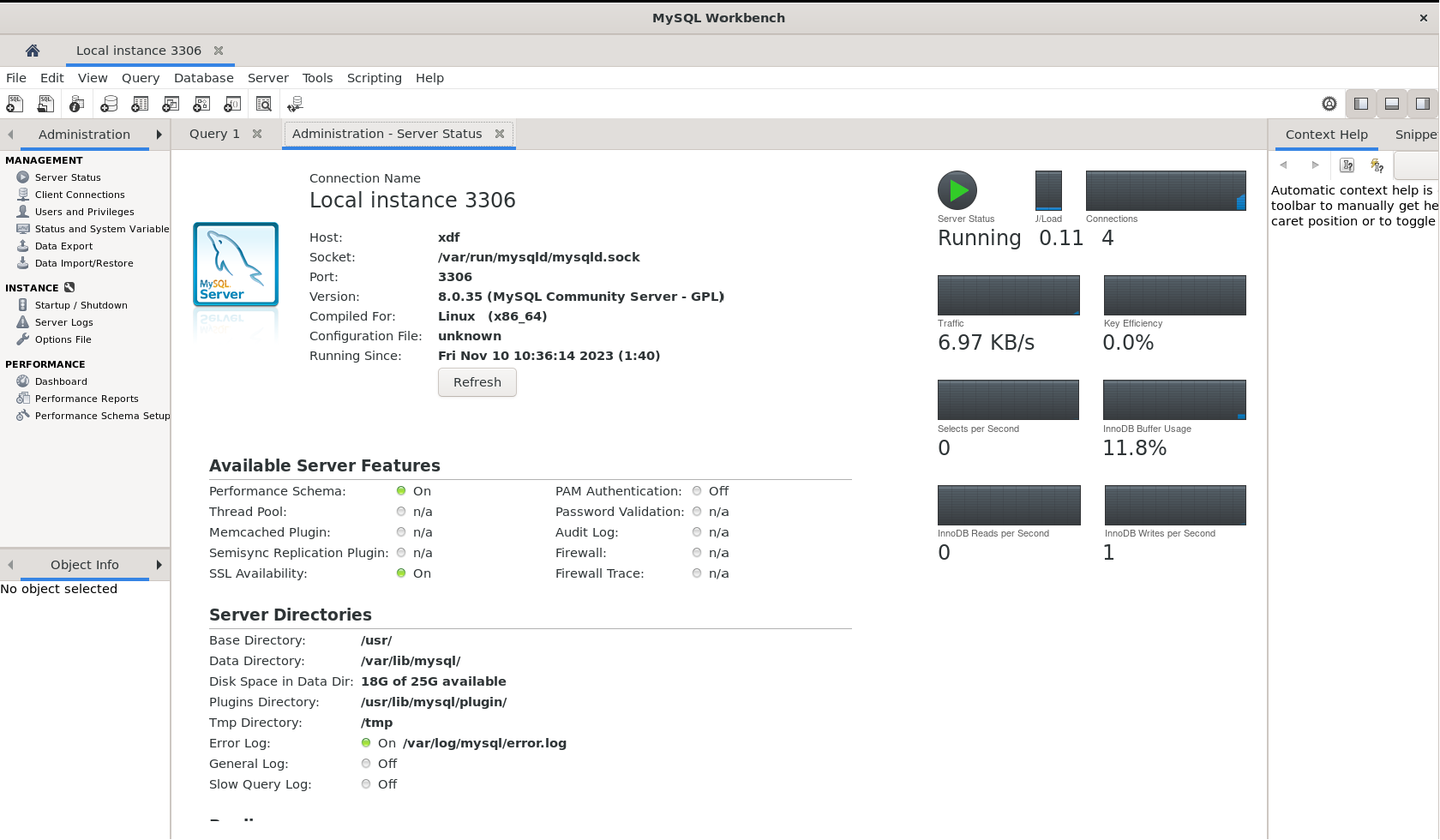Image resolution: width=1440 pixels, height=840 pixels.
Task: Toggle the left sidebar panel
Action: (1361, 104)
